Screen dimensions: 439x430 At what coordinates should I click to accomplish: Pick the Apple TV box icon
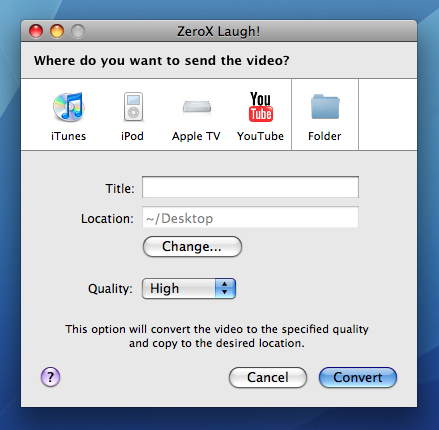(x=197, y=107)
